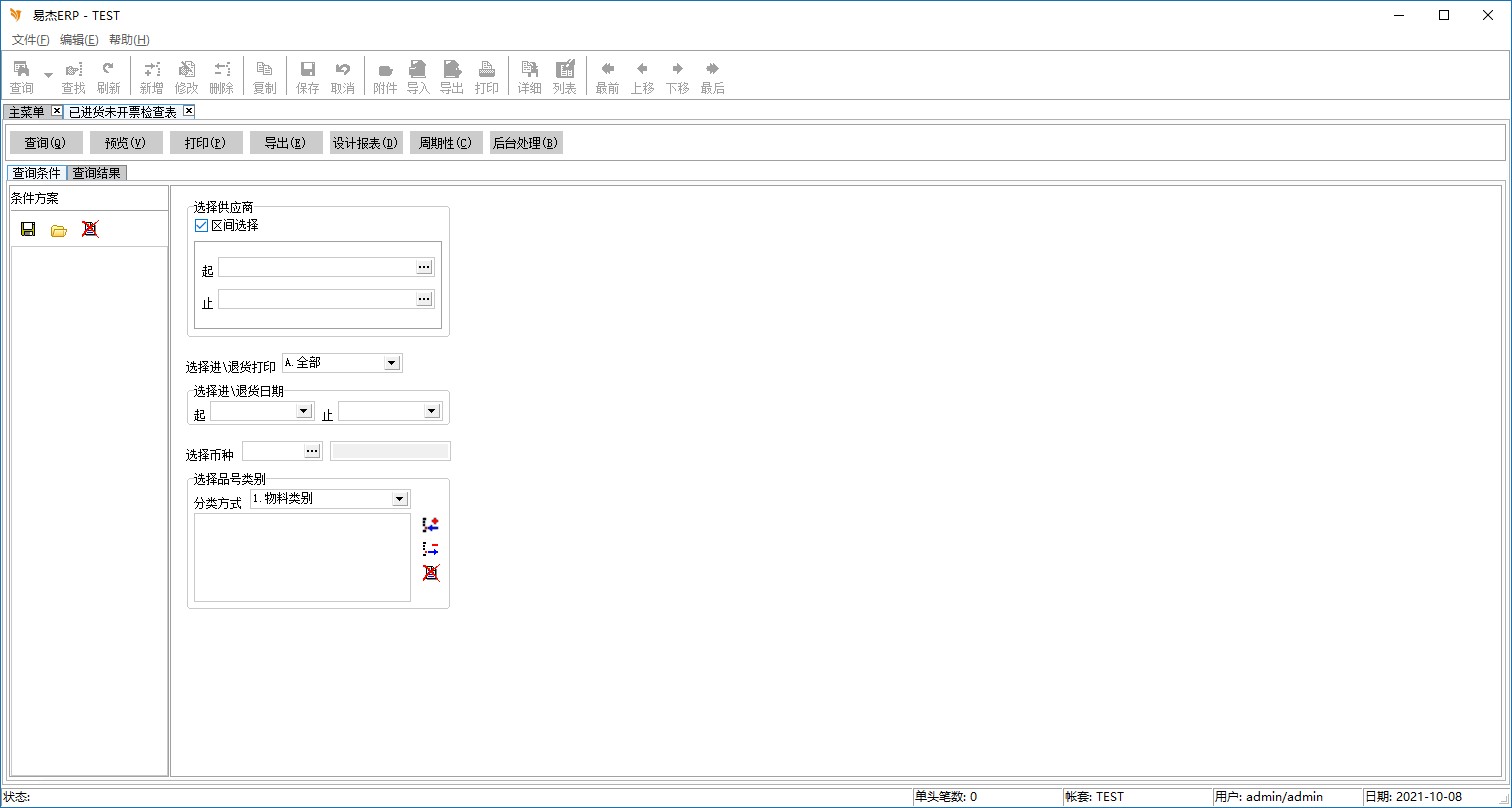
Task: Click the 刷新 refresh toolbar icon
Action: (108, 77)
